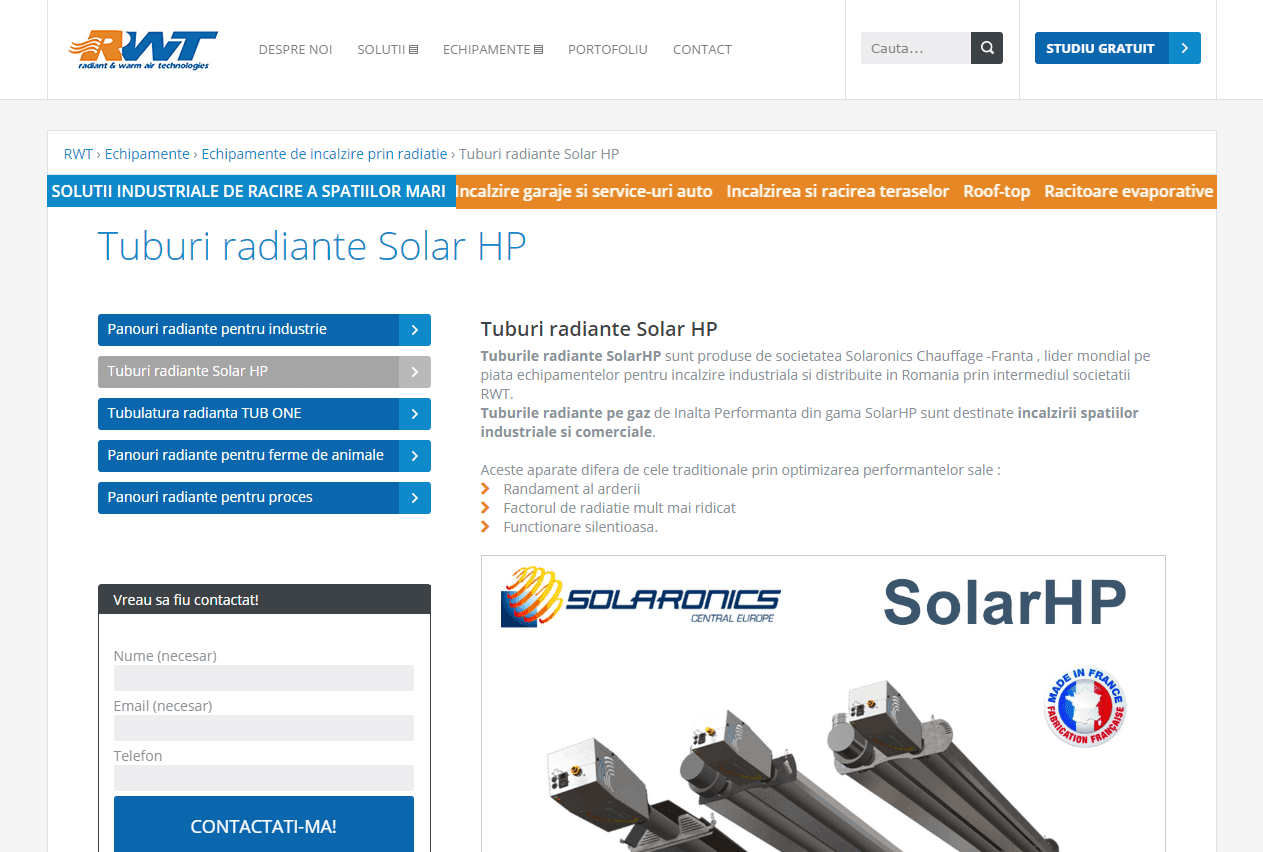Open Echipamente de incalzire prin radiatie breadcrumb

point(325,154)
